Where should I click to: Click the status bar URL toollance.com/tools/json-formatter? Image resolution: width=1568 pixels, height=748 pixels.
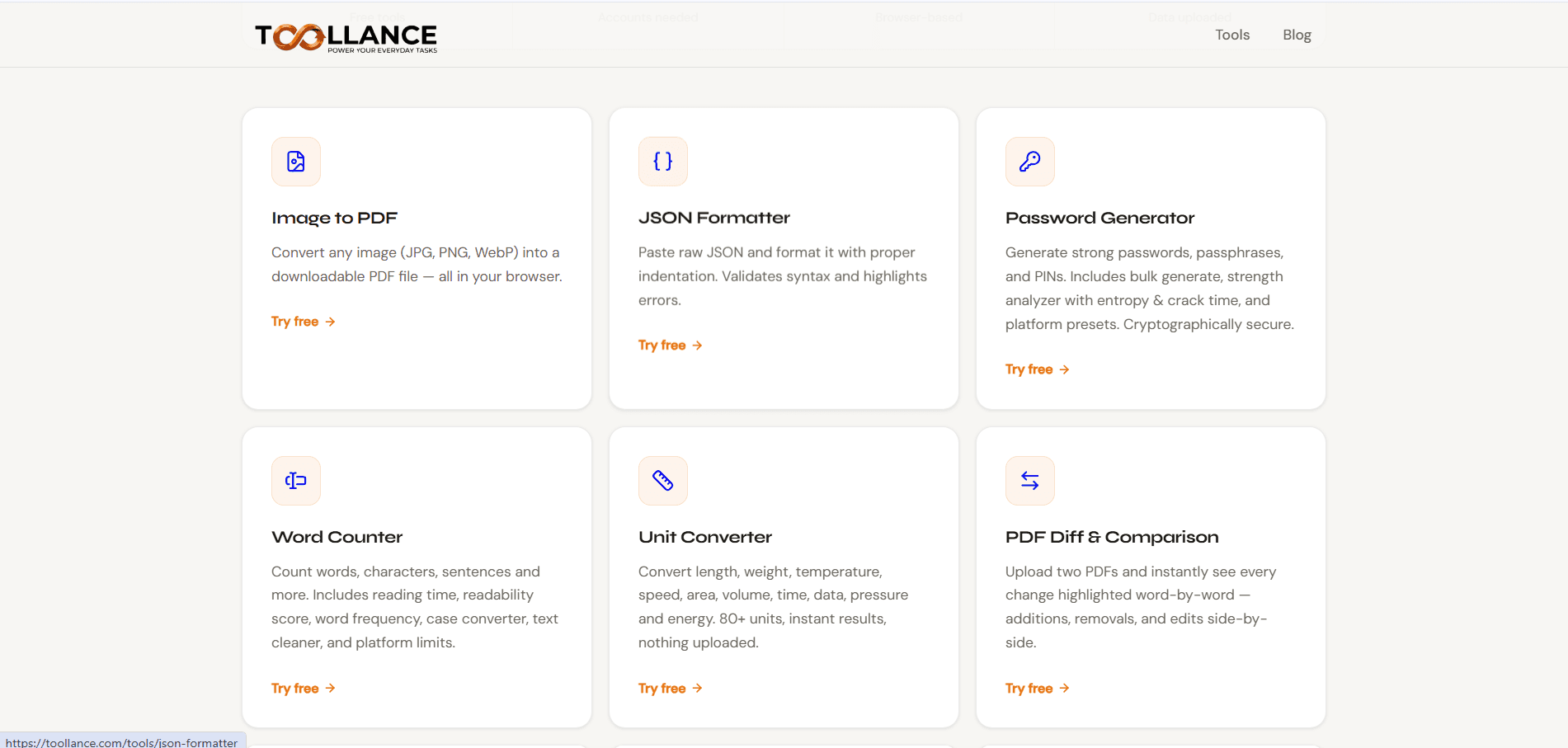(122, 742)
